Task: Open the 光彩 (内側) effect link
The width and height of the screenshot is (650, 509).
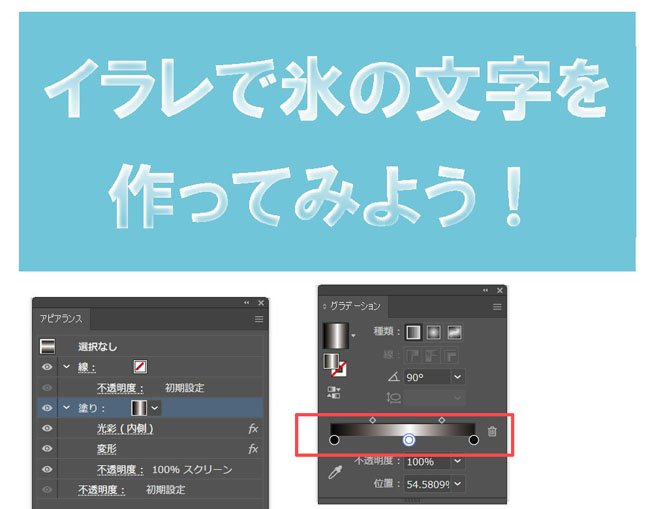Action: pos(125,429)
